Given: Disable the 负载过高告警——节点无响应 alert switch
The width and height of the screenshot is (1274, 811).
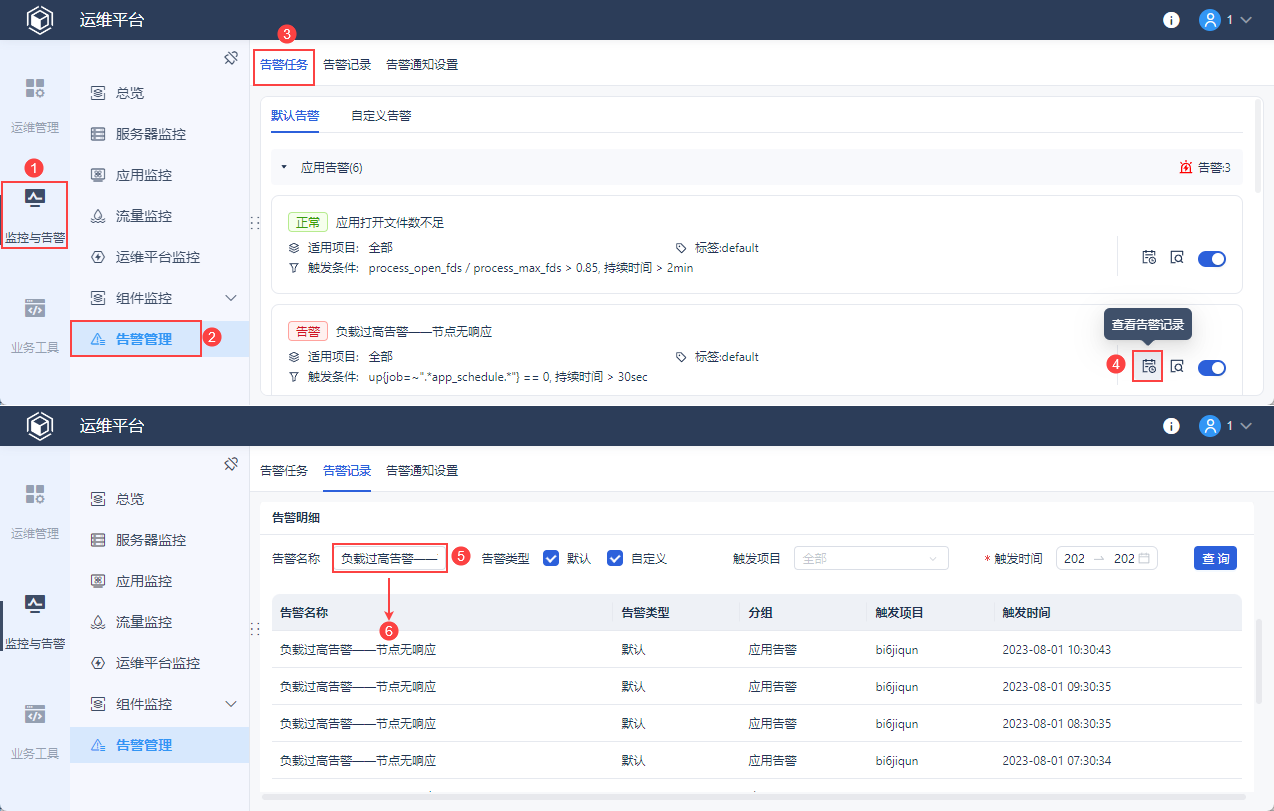Looking at the screenshot, I should pos(1211,367).
